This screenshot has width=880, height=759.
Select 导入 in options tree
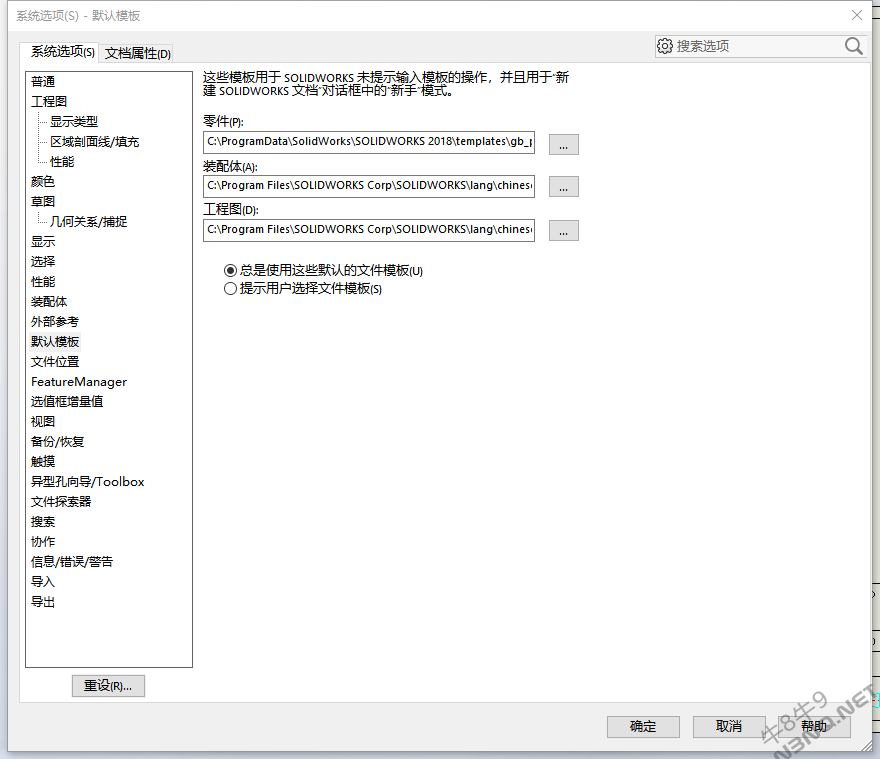pos(43,582)
